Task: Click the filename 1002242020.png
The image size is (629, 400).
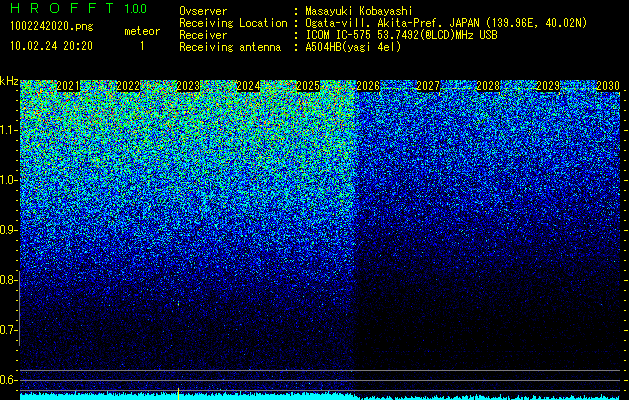Action: click(52, 27)
